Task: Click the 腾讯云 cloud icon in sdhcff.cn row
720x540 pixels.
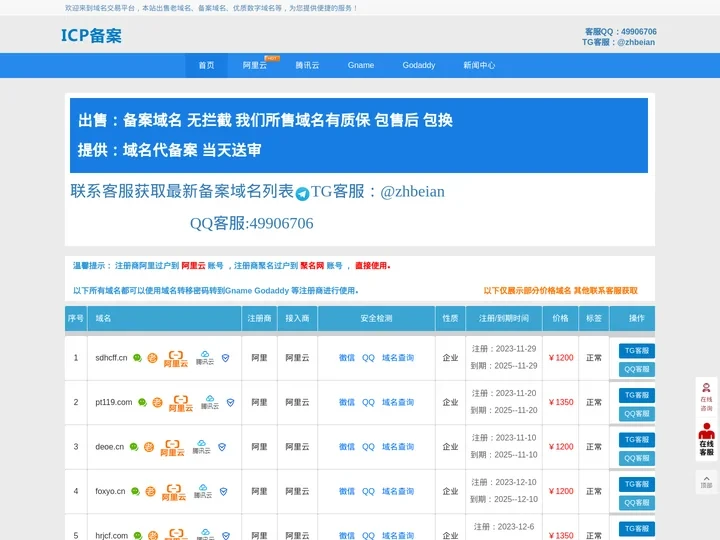Action: coord(205,358)
